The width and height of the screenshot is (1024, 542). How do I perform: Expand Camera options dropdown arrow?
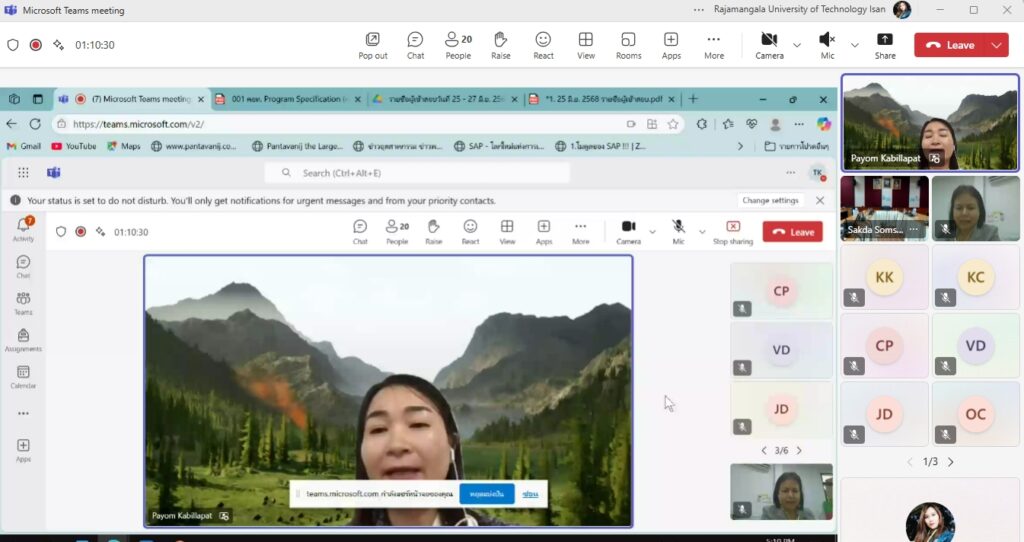(797, 45)
